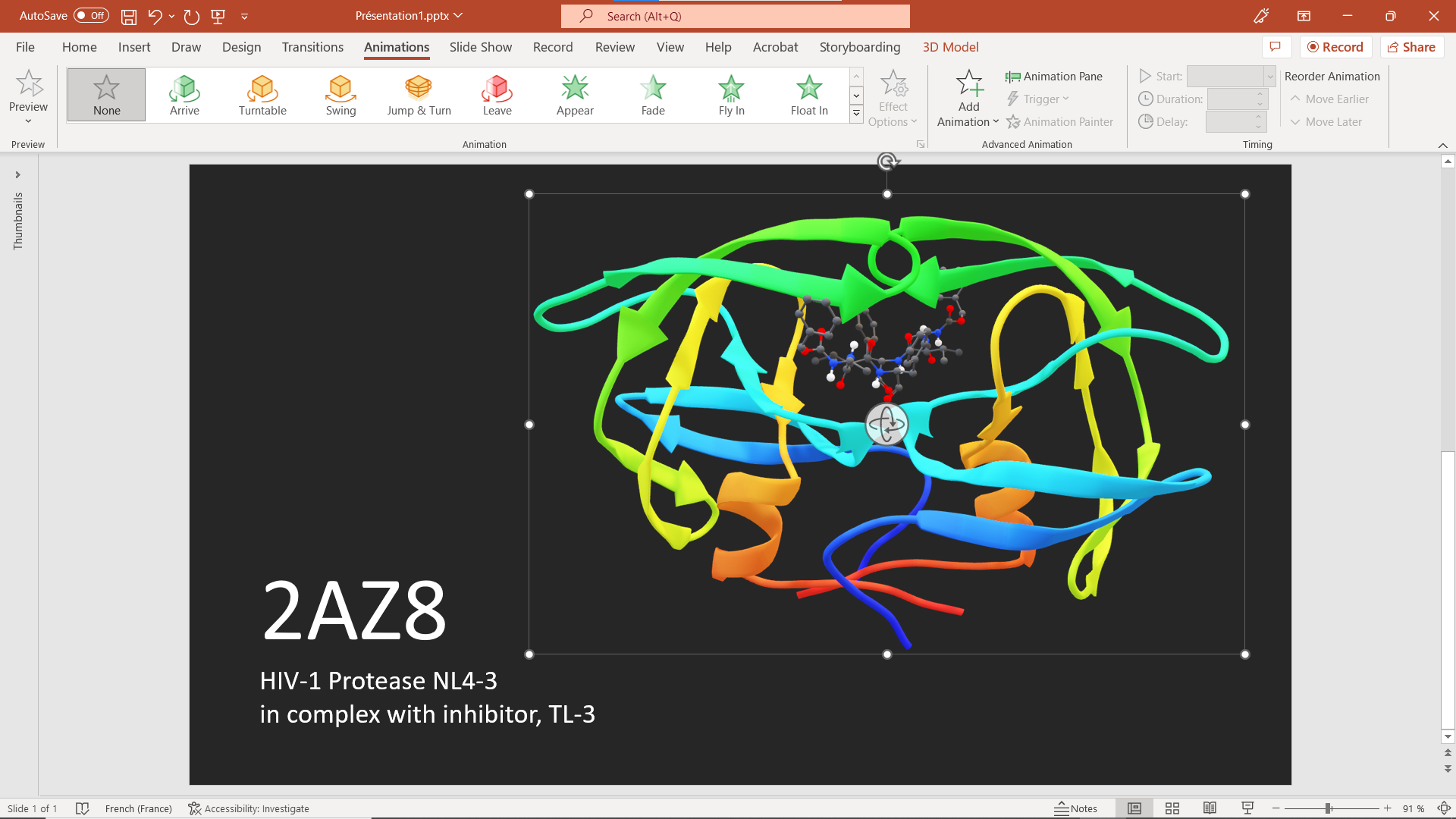Click the Save icon in title bar
1456x819 pixels.
pos(129,16)
